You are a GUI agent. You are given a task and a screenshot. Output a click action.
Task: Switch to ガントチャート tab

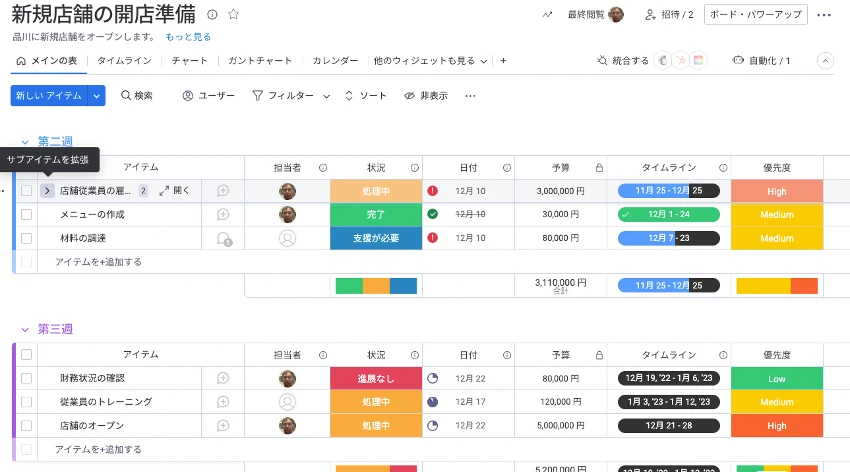(x=260, y=61)
